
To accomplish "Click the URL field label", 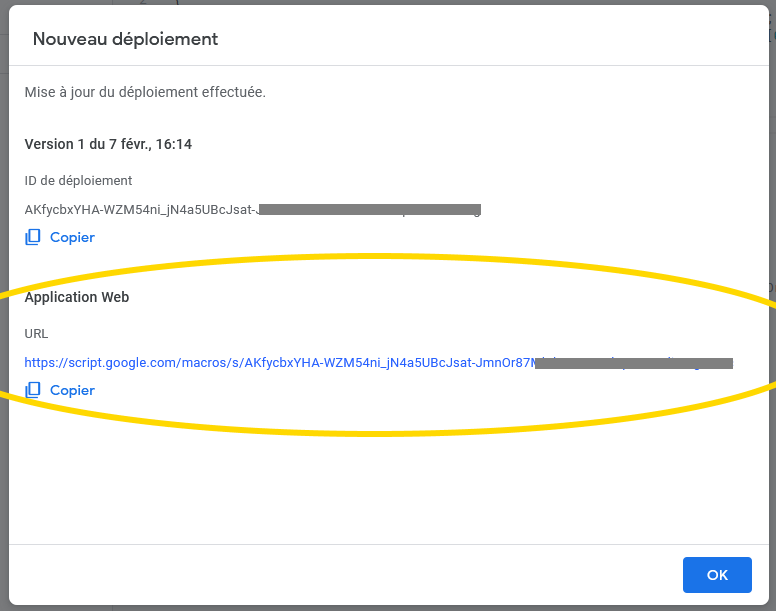I will 36,334.
